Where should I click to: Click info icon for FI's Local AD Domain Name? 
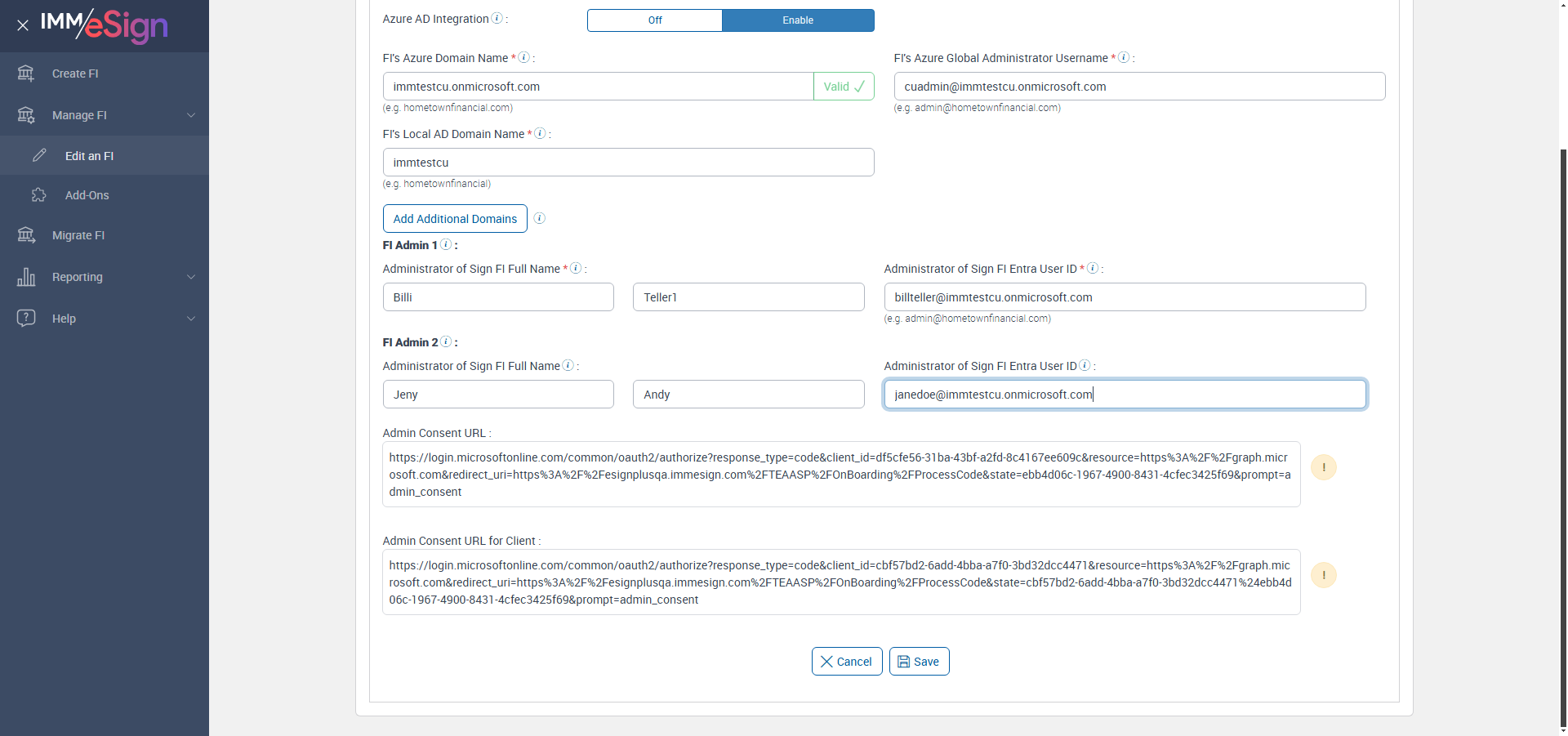[x=540, y=133]
